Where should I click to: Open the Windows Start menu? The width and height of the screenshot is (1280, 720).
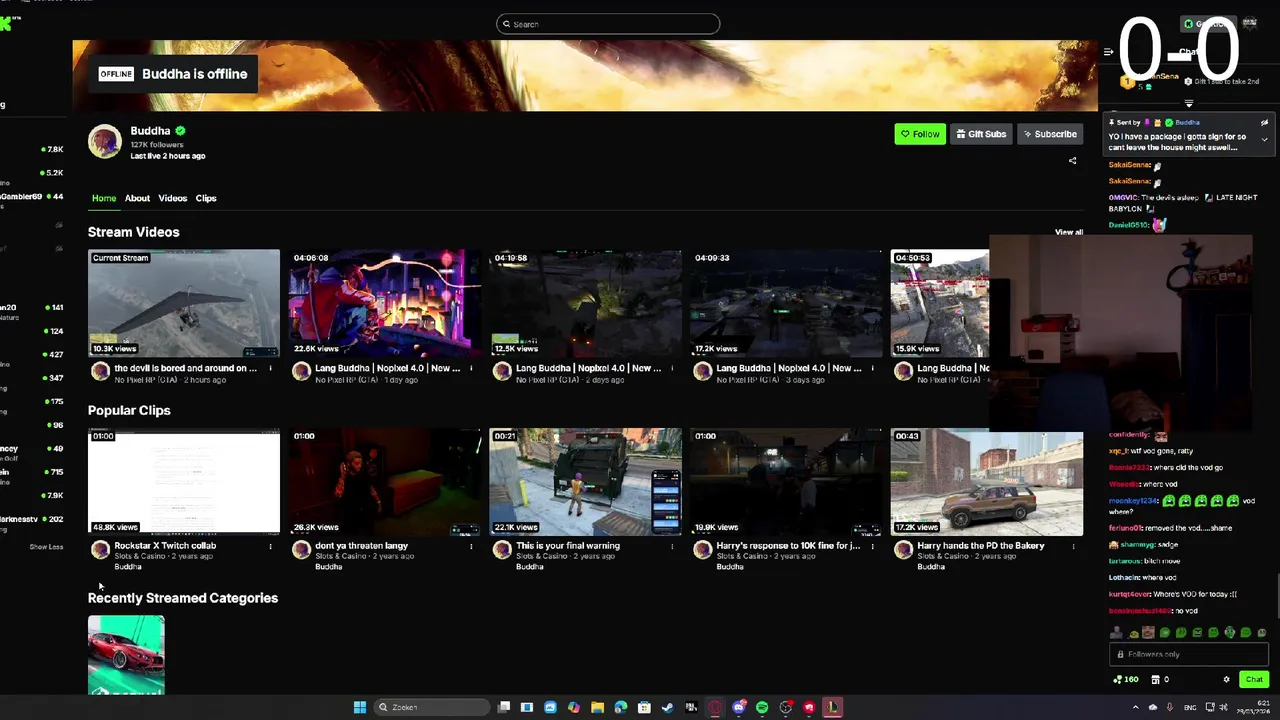[360, 707]
